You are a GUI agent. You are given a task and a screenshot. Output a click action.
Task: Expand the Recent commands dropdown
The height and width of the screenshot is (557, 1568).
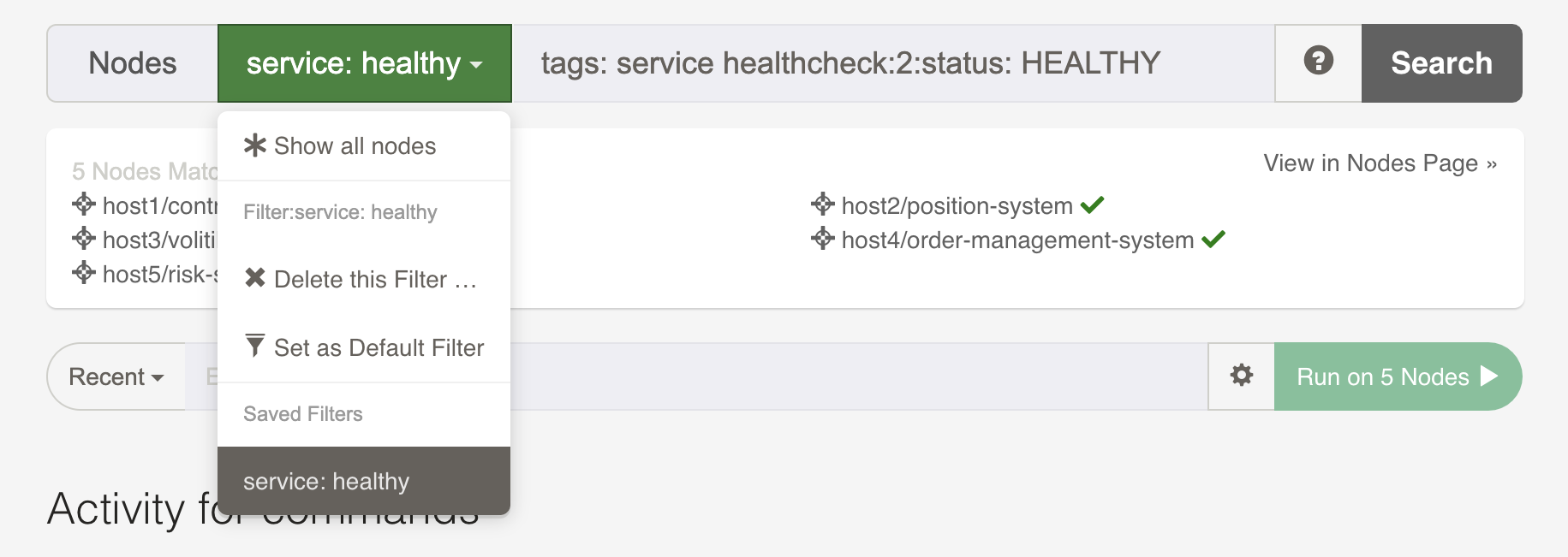pyautogui.click(x=116, y=376)
